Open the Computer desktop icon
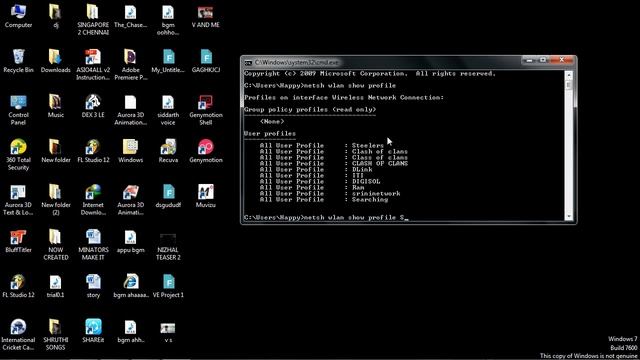 pos(18,16)
